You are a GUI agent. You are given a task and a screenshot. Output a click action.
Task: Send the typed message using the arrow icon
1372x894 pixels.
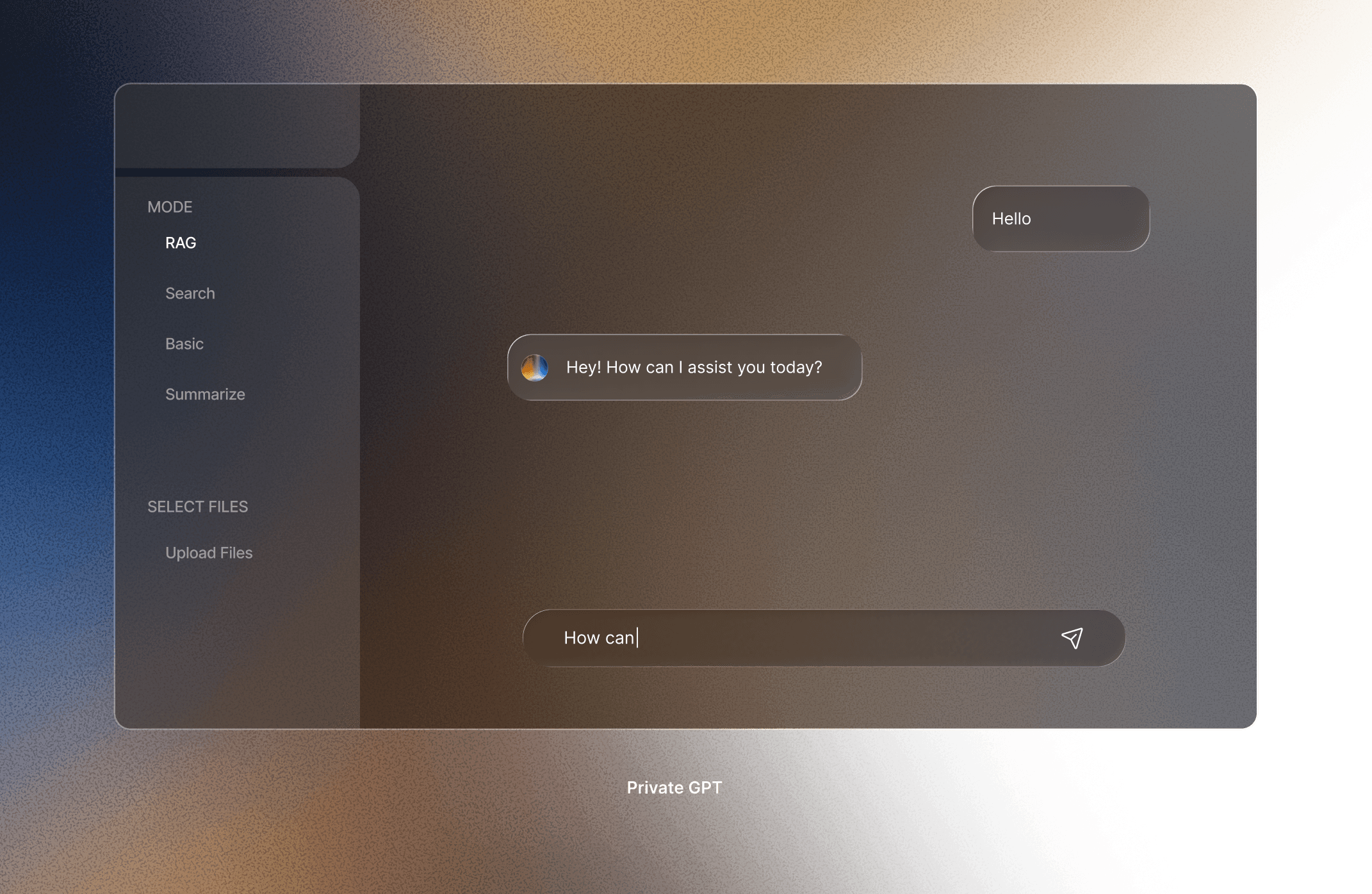[1073, 638]
